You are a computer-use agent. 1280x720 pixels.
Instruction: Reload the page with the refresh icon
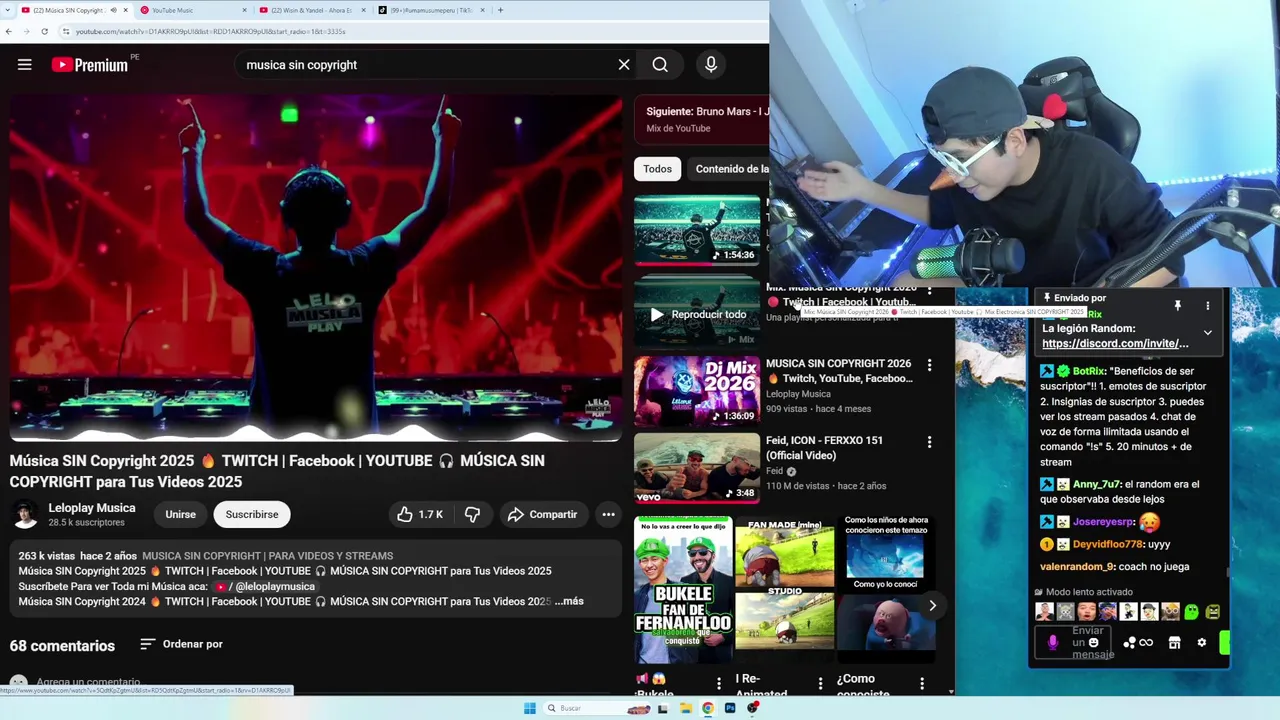tap(44, 31)
